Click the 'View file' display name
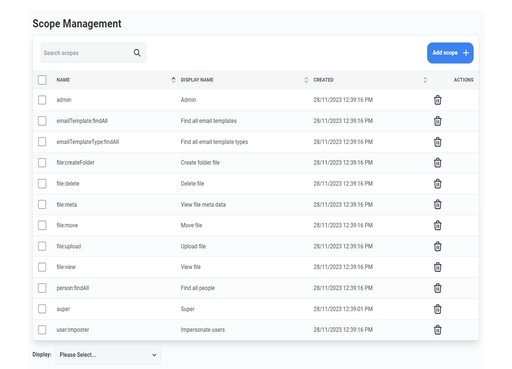Screen dimensions: 512x369 [191, 267]
